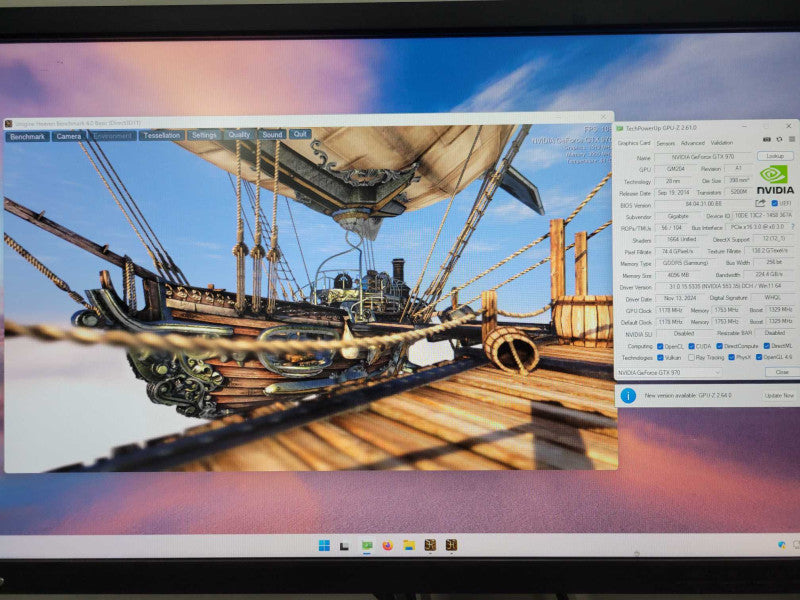Screen dimensions: 800x600
Task: Click the second Heaven Benchmark taskbar icon
Action: [x=451, y=545]
